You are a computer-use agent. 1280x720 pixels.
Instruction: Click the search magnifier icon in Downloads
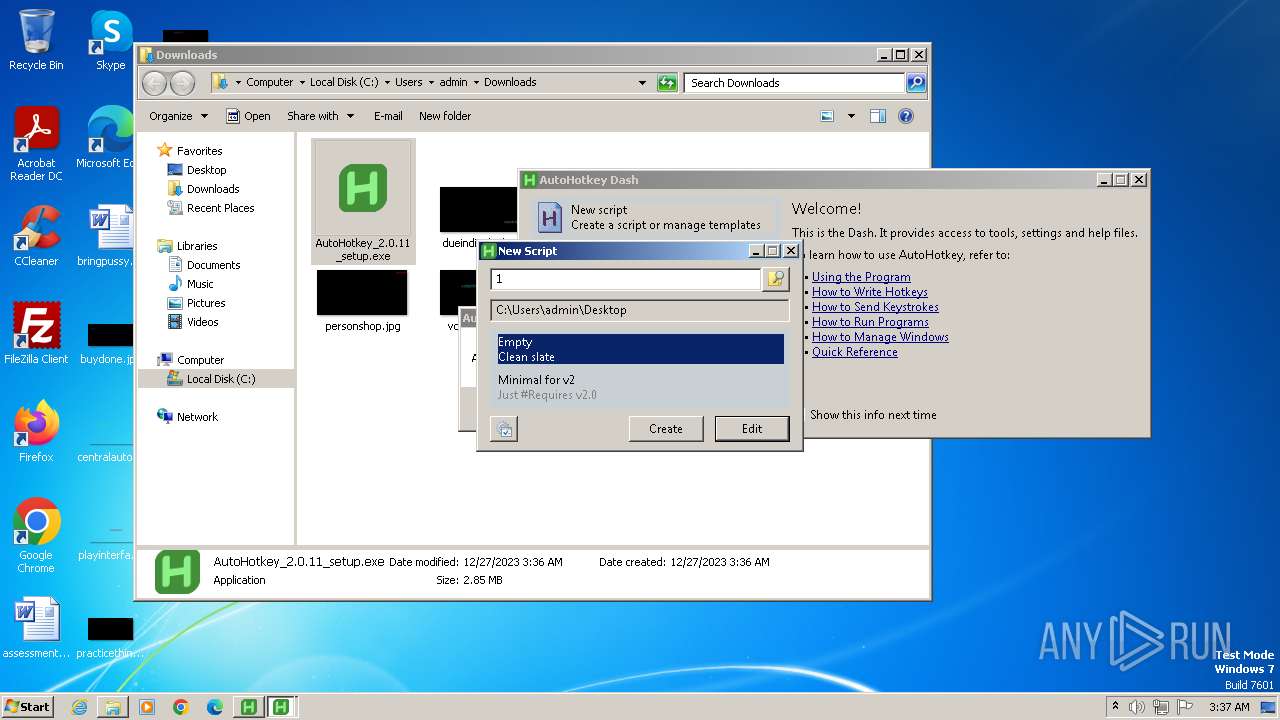915,83
